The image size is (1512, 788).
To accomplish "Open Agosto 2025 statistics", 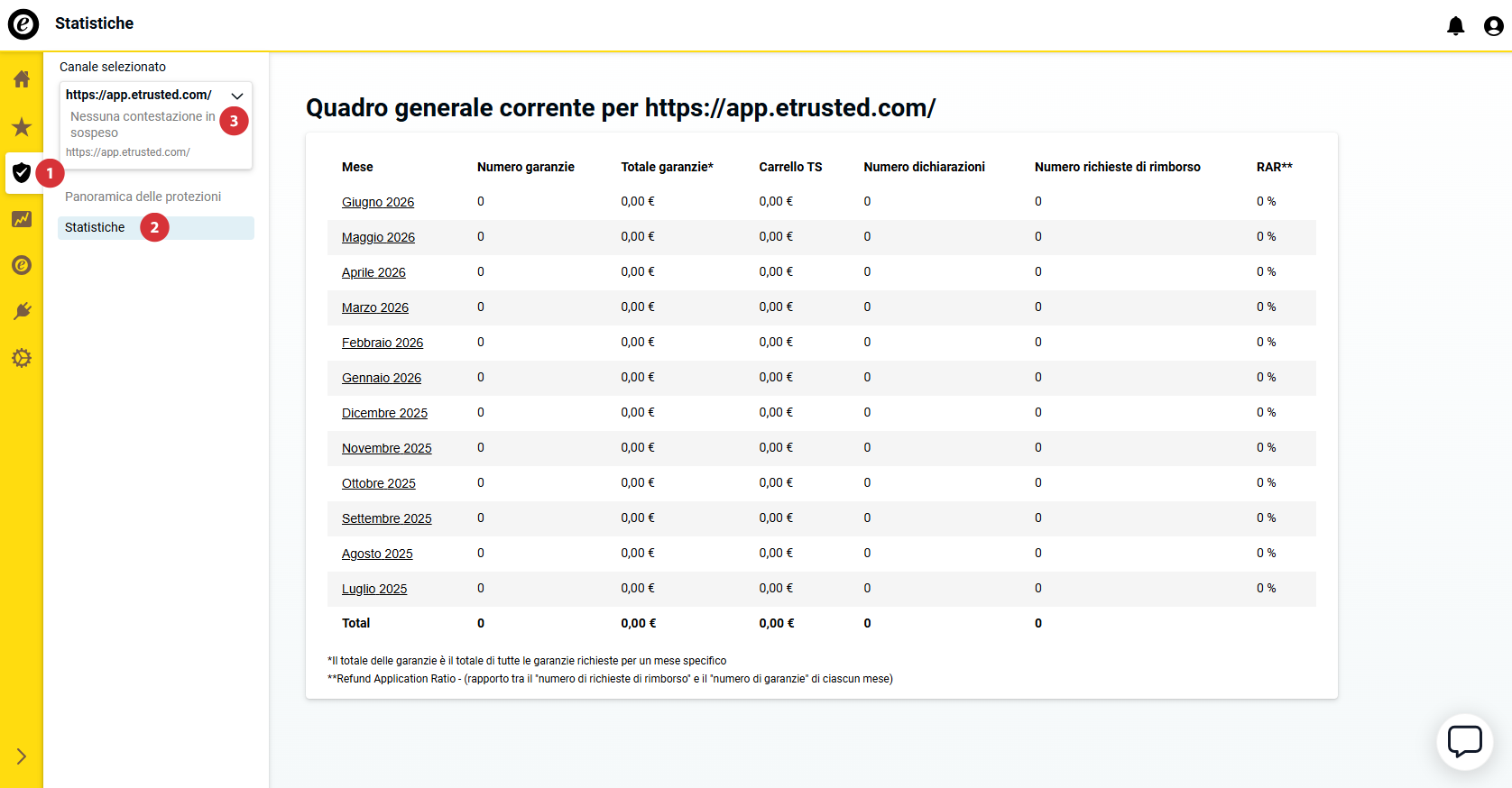I will (x=377, y=554).
